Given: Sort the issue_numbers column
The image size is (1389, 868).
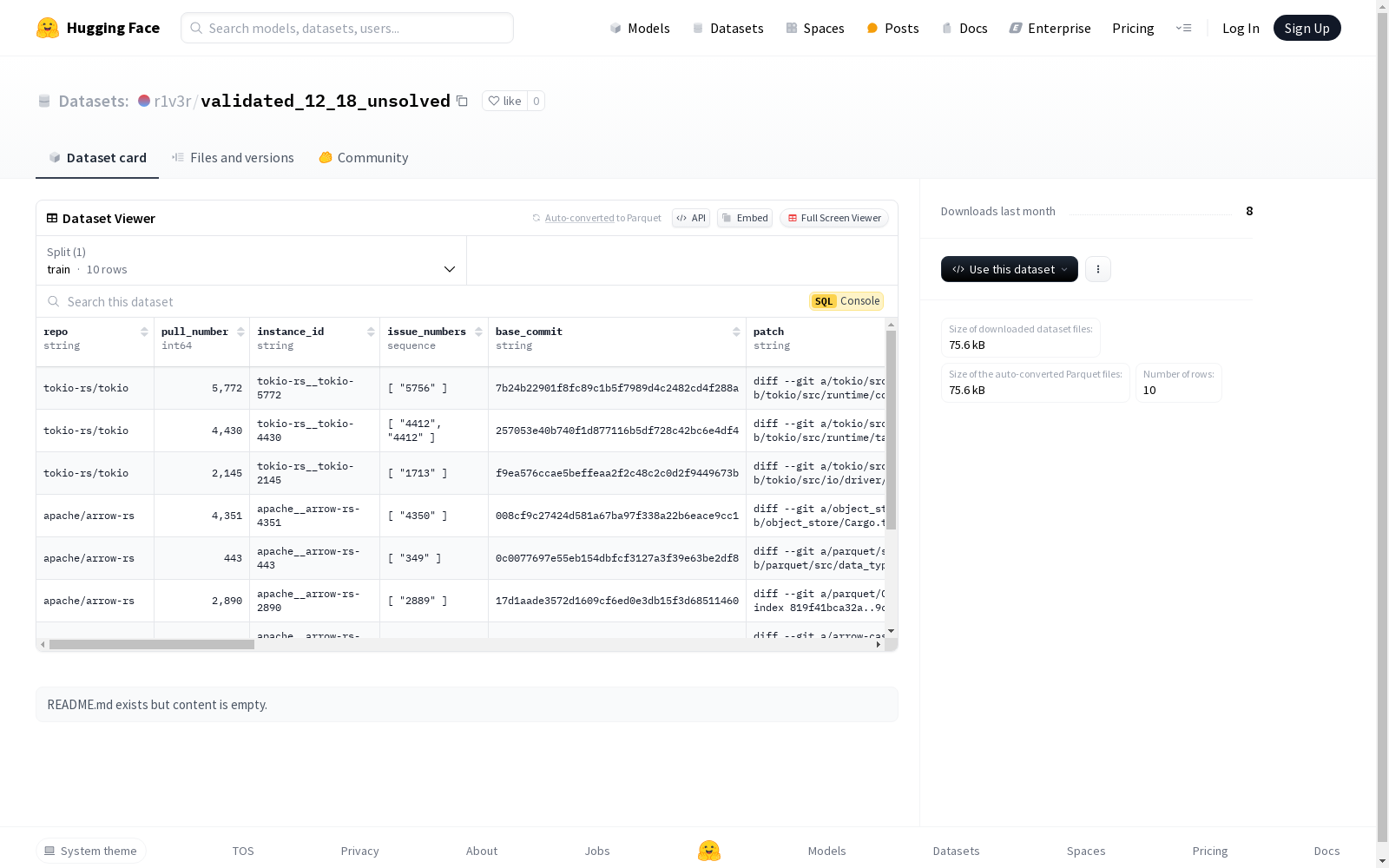Looking at the screenshot, I should coord(478,332).
